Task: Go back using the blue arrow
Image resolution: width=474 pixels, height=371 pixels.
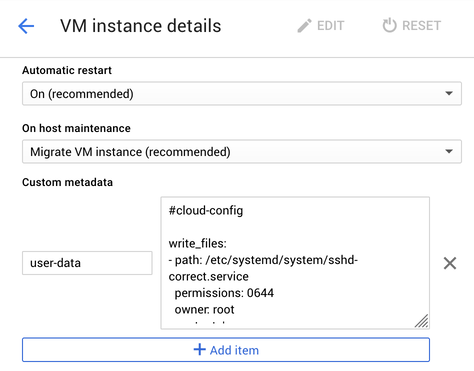Action: (26, 26)
